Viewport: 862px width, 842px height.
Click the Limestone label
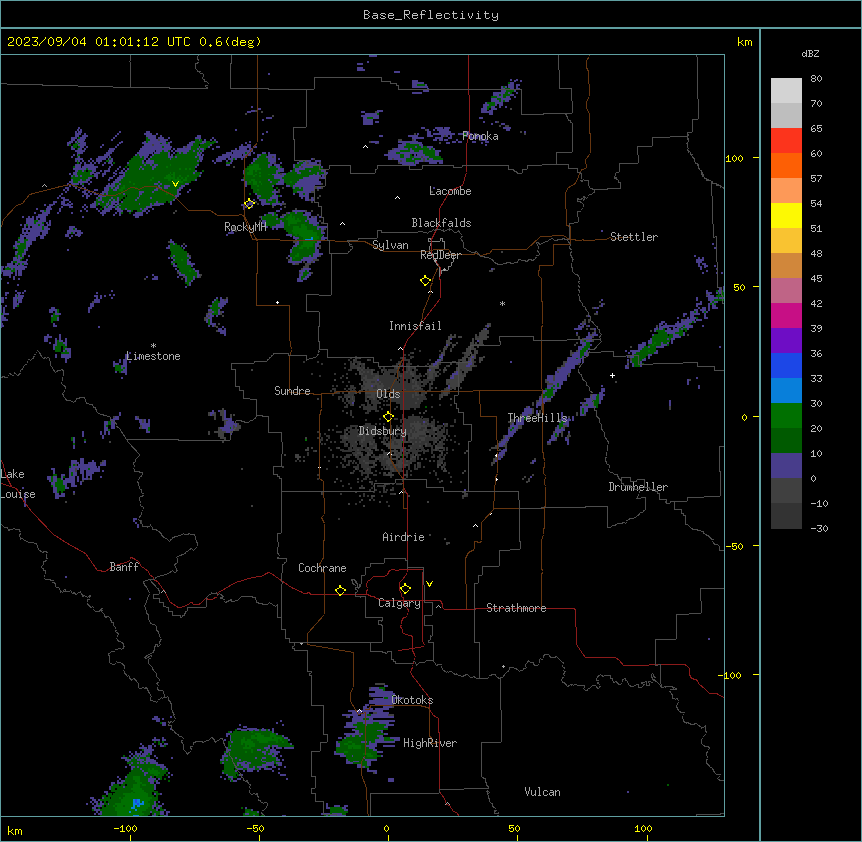tap(153, 356)
